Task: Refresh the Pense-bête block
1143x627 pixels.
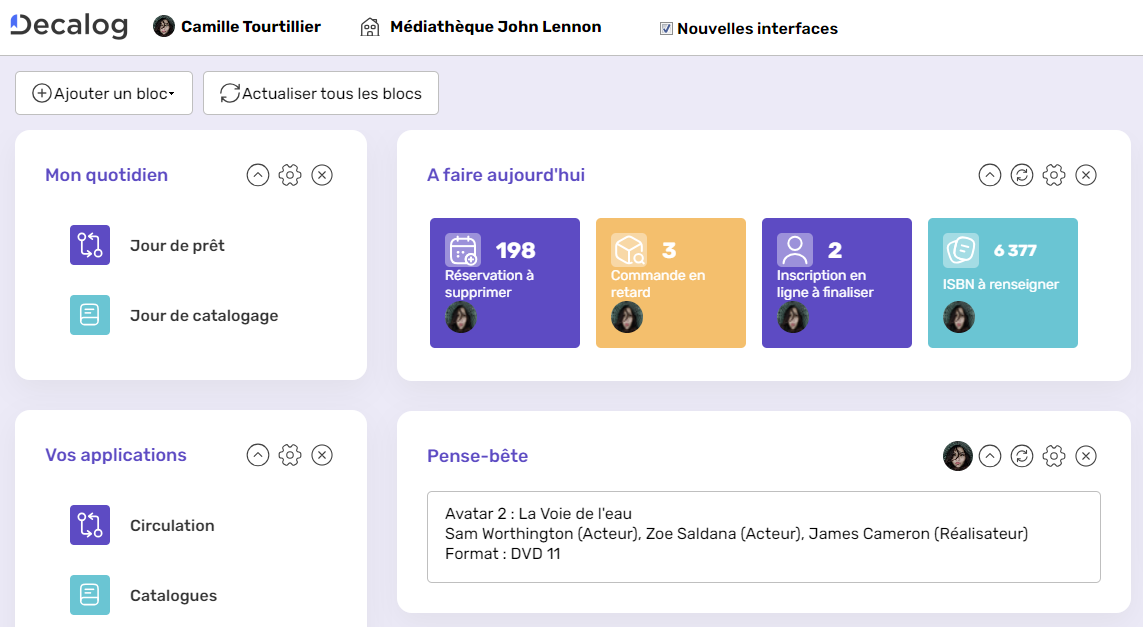Action: (1021, 456)
